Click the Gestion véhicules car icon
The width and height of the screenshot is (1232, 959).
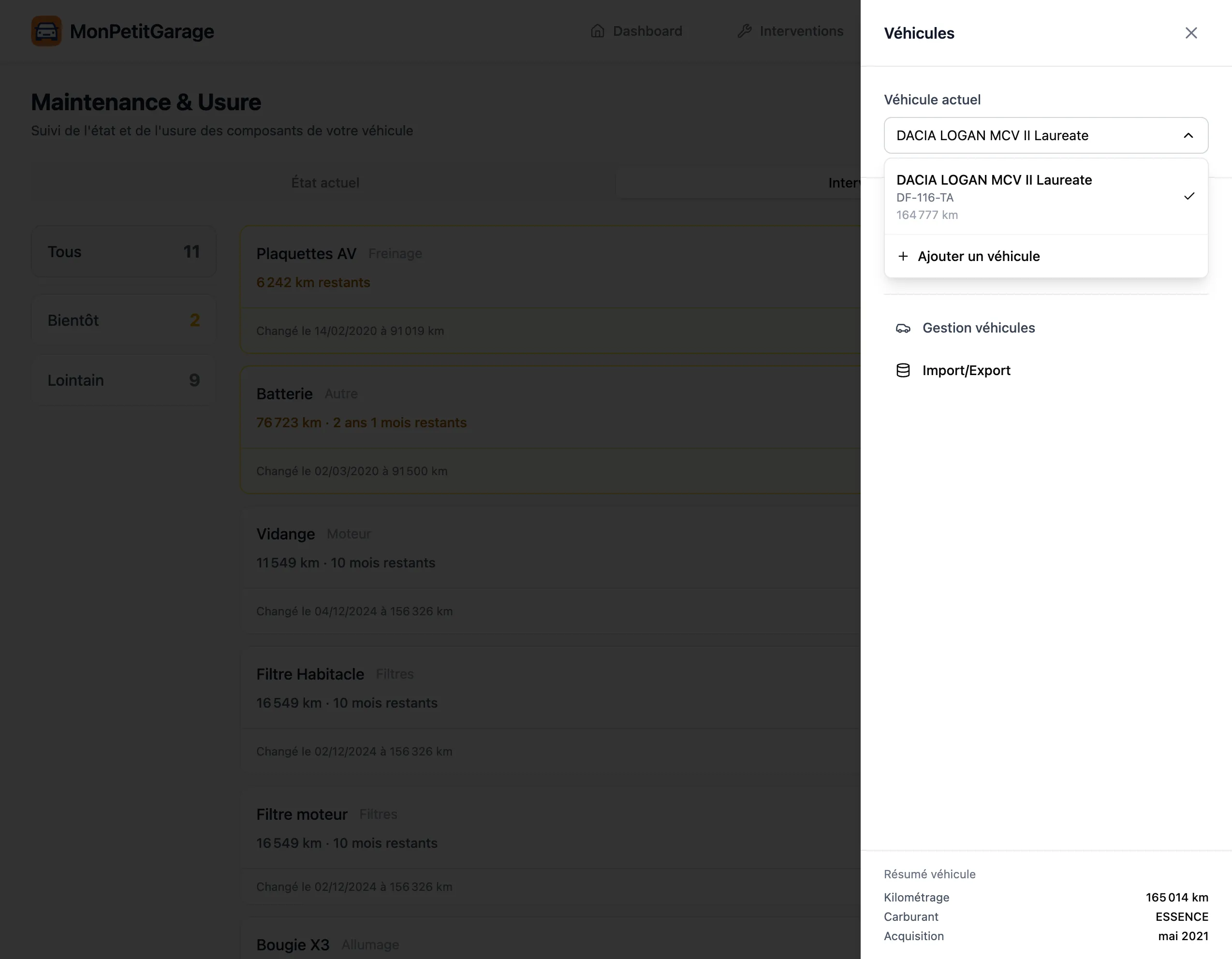point(903,328)
